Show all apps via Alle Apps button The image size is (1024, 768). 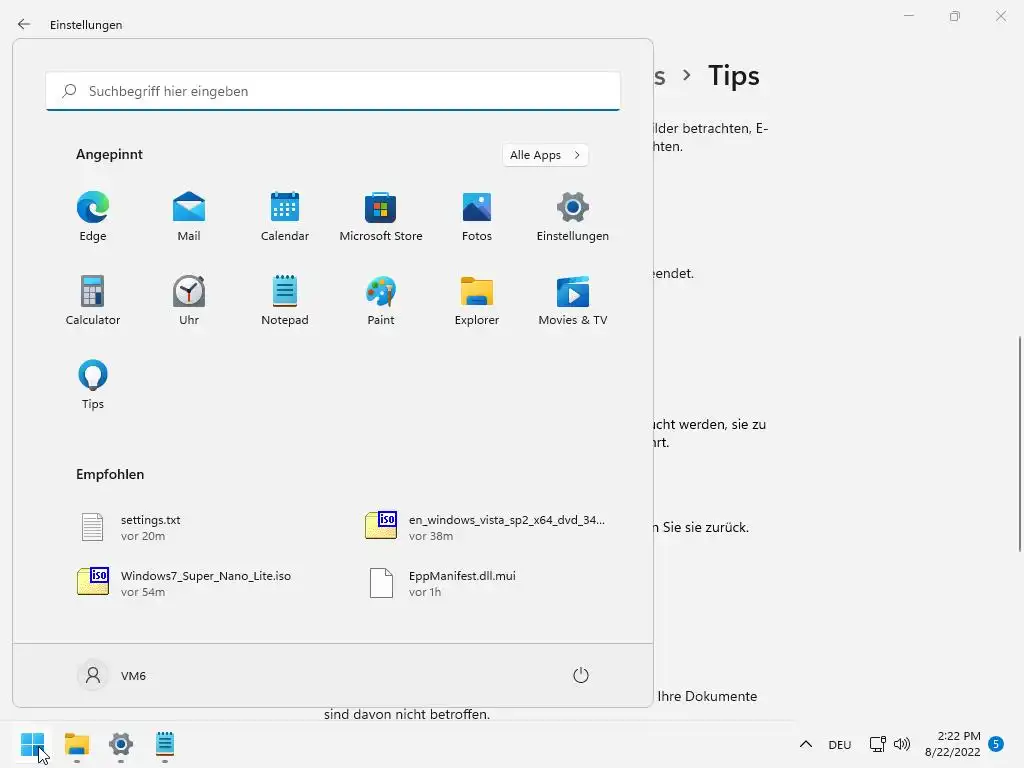[545, 155]
